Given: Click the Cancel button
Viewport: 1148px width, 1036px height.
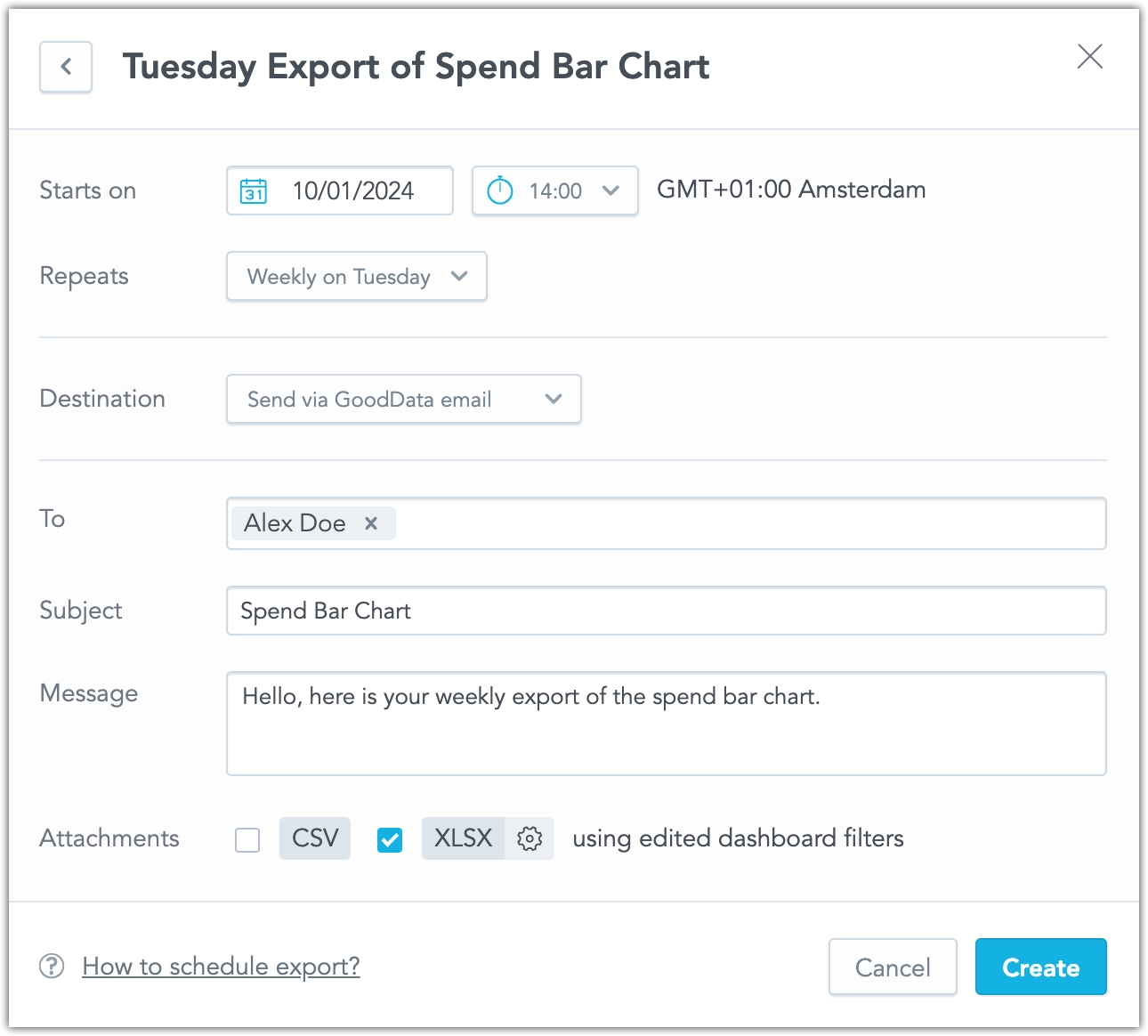Looking at the screenshot, I should (893, 967).
